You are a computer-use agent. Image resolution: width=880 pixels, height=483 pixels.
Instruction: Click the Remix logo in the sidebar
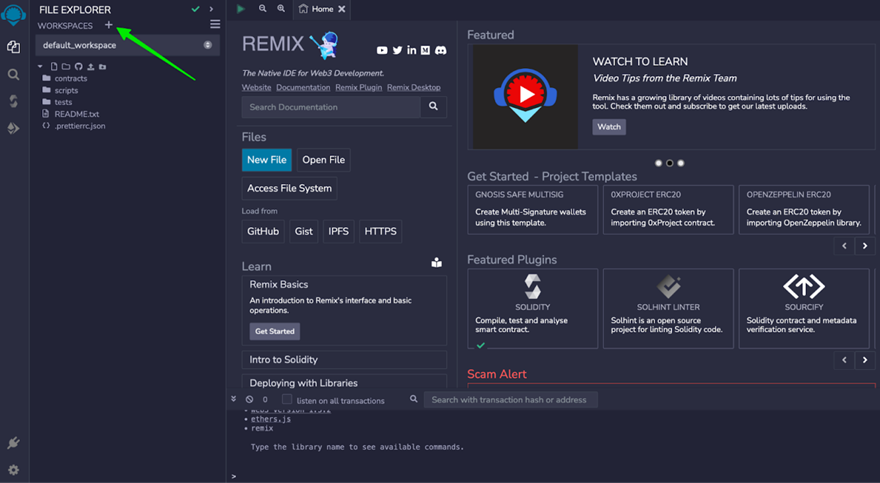13,13
